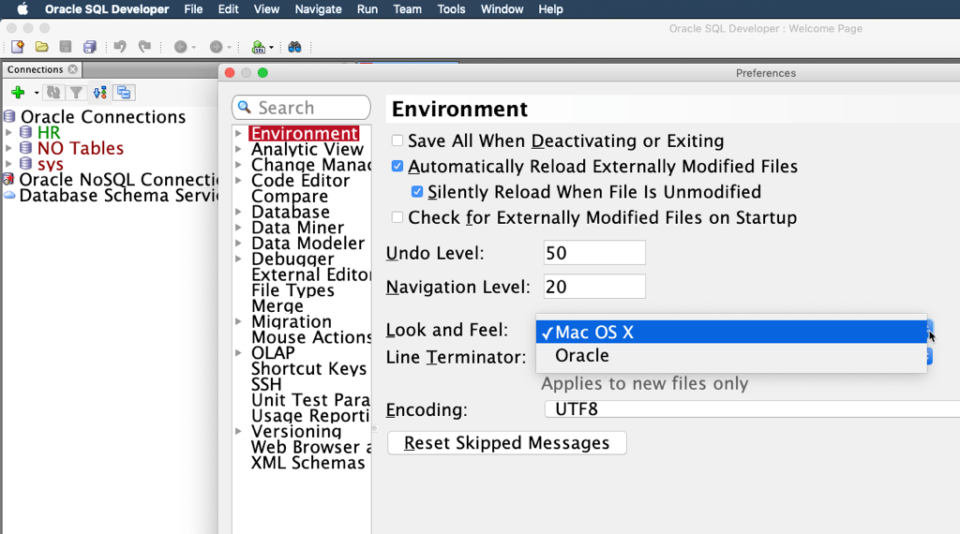Click the Refresh icon in Connections panel

[x=53, y=92]
